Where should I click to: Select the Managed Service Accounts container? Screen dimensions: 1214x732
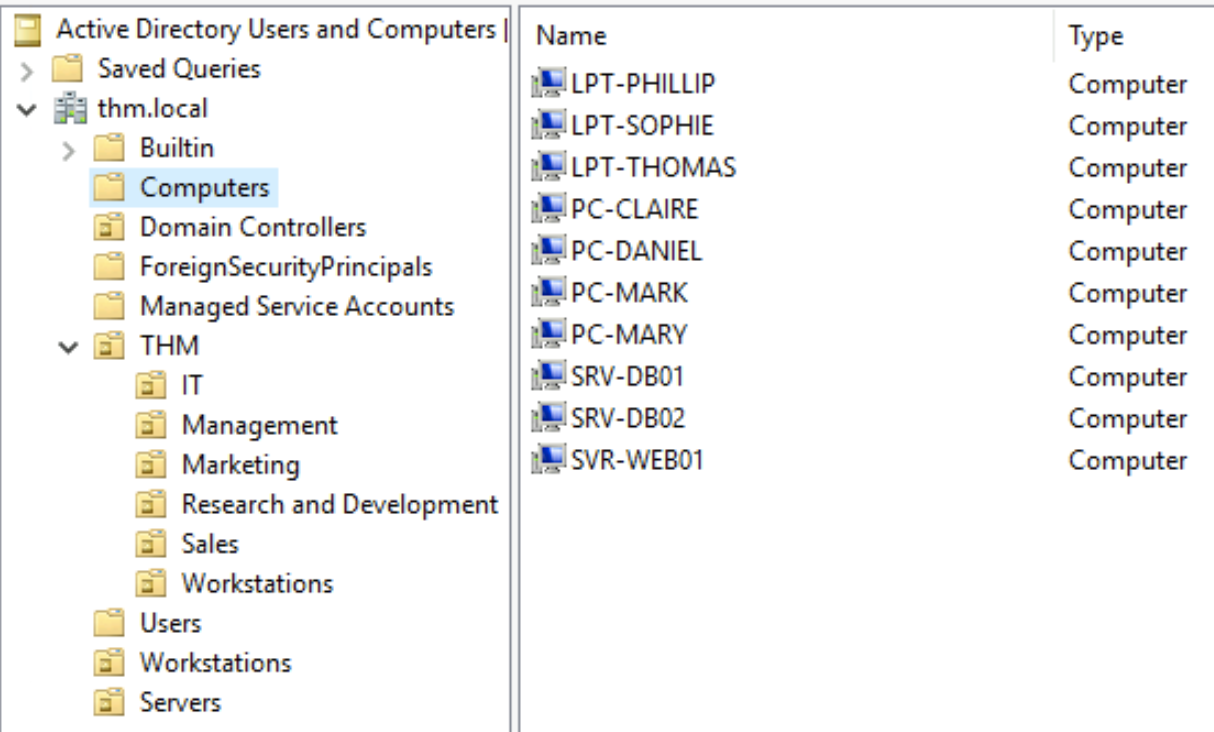(x=297, y=306)
